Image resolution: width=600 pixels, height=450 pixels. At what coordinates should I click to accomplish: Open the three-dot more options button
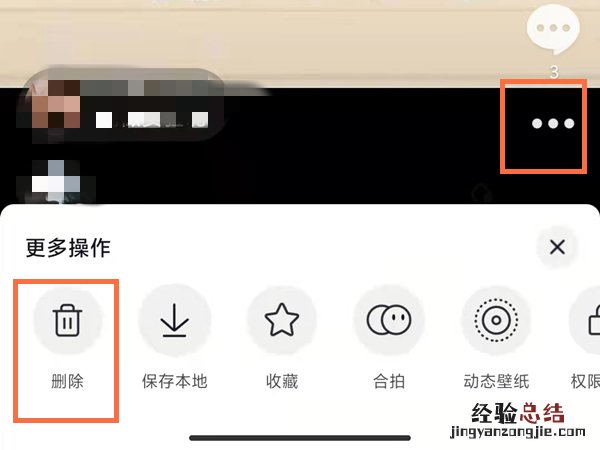tap(553, 123)
